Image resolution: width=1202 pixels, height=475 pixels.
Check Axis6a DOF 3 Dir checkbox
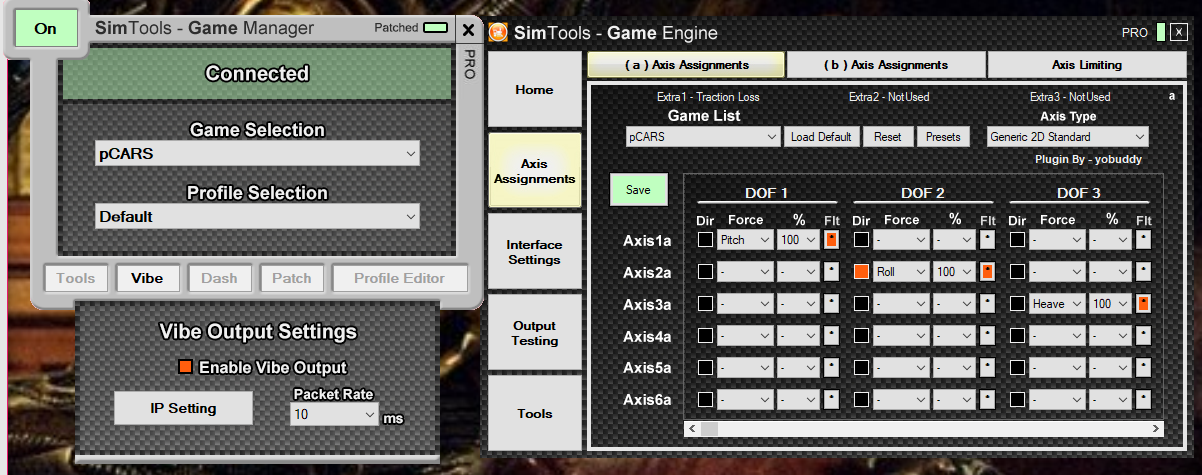tap(1017, 400)
